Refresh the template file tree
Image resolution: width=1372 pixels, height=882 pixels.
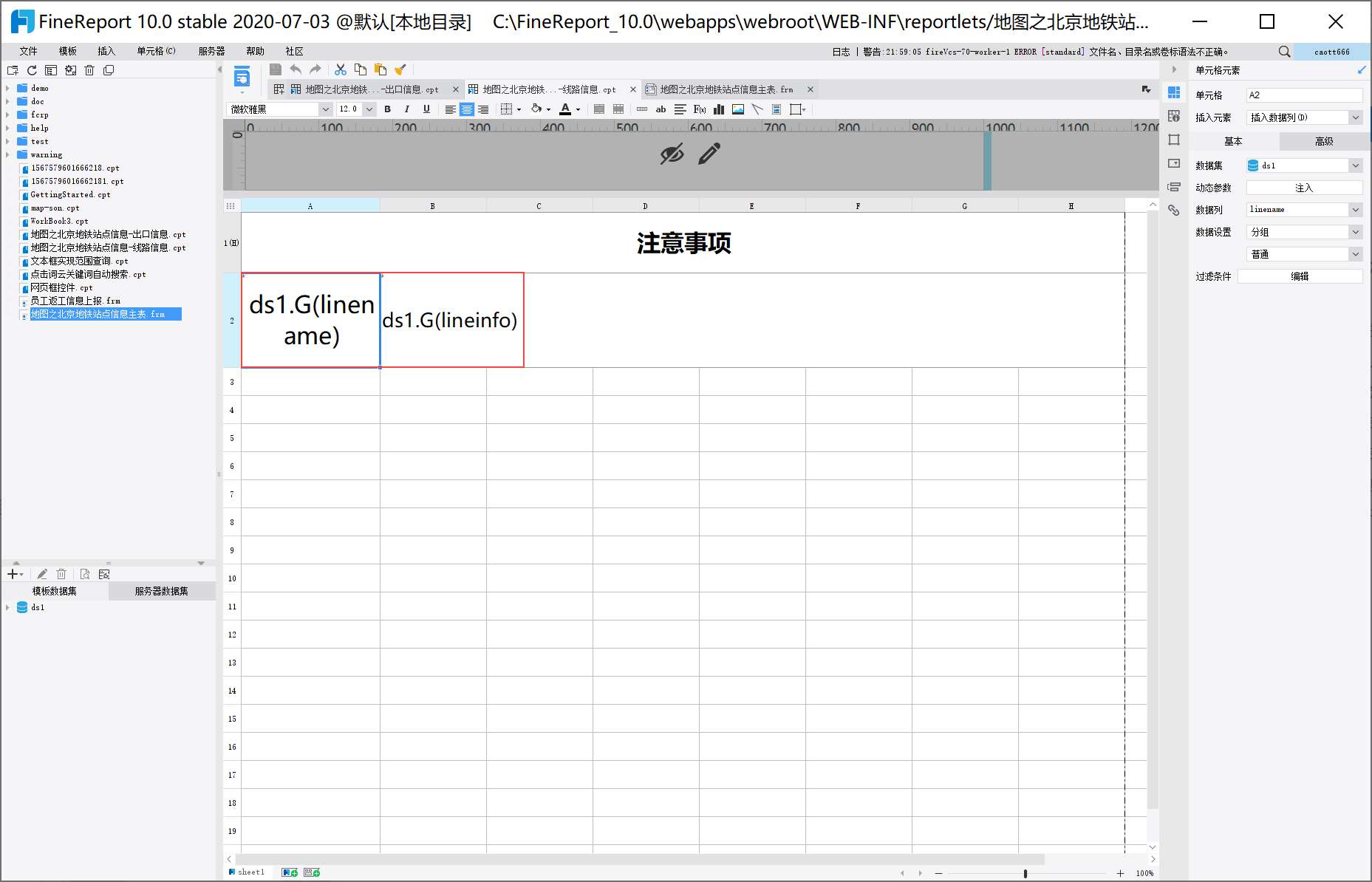[32, 70]
